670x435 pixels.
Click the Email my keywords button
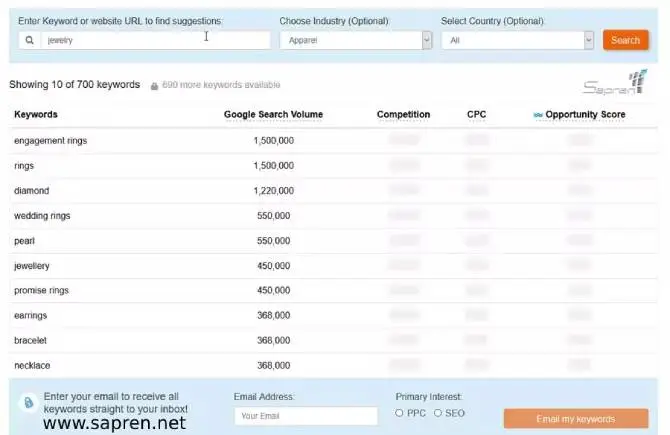point(575,419)
